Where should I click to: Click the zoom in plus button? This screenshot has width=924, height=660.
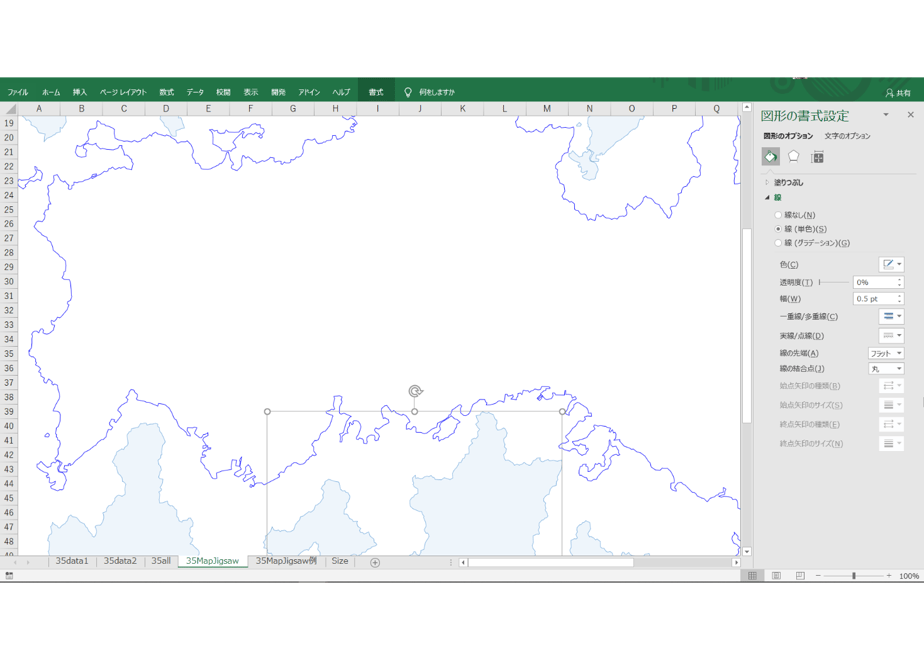click(889, 576)
